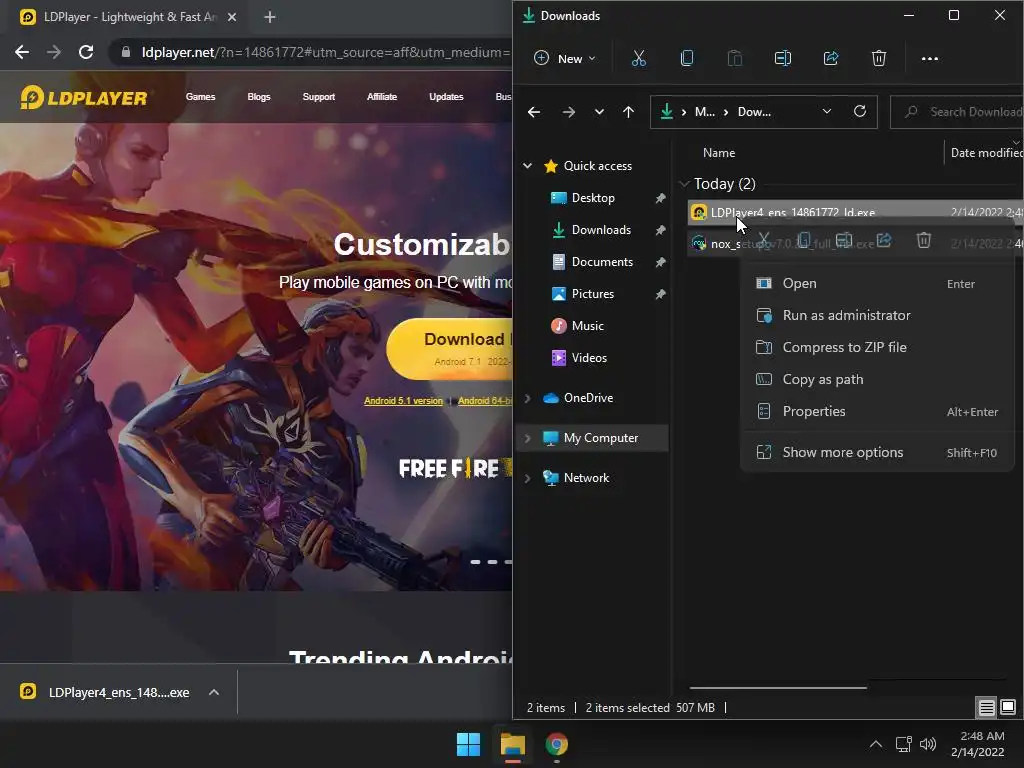
Task: Click Games in LDPlayer nav menu
Action: coord(200,97)
